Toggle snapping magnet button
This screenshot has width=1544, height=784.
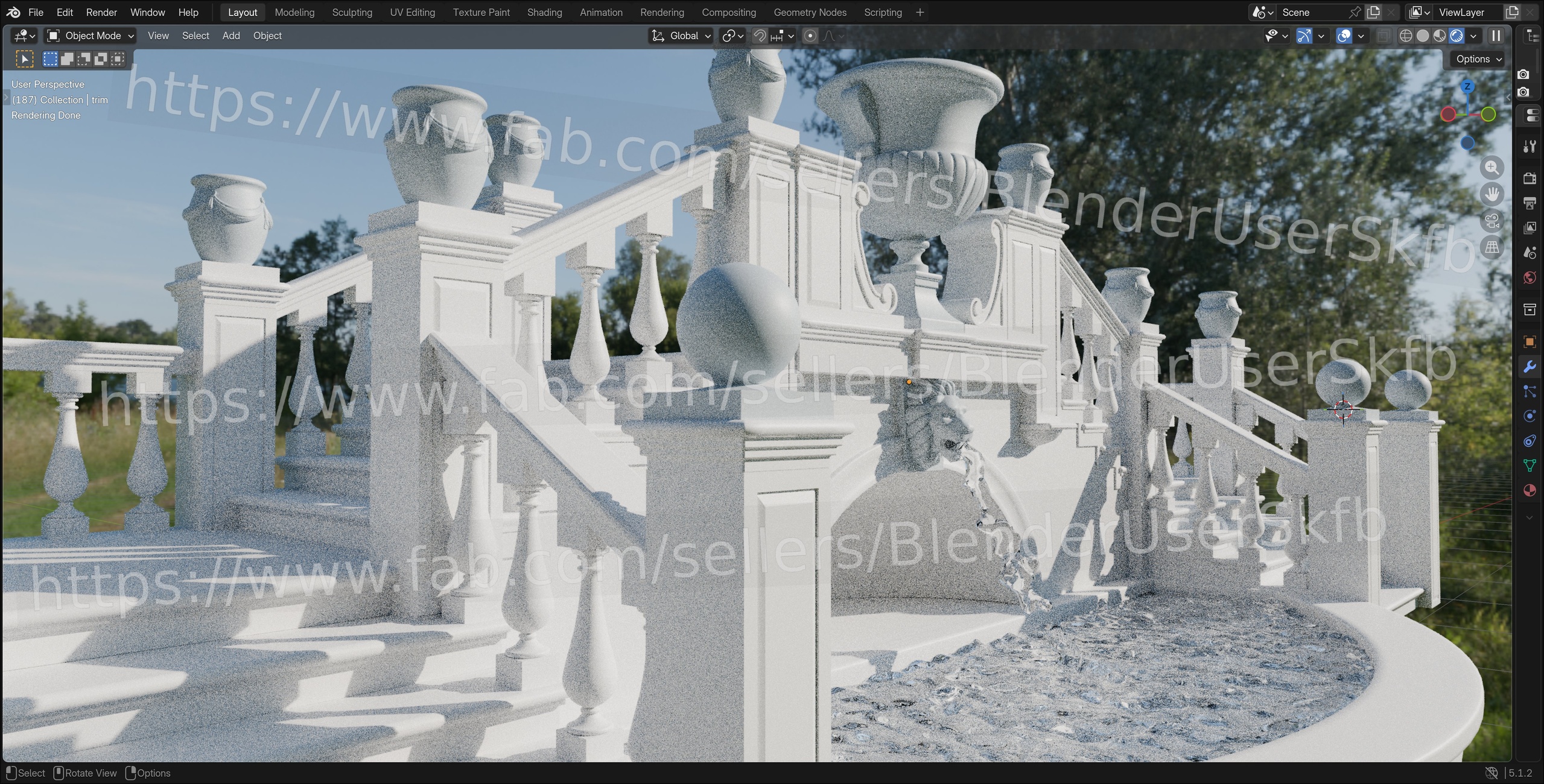pos(760,36)
